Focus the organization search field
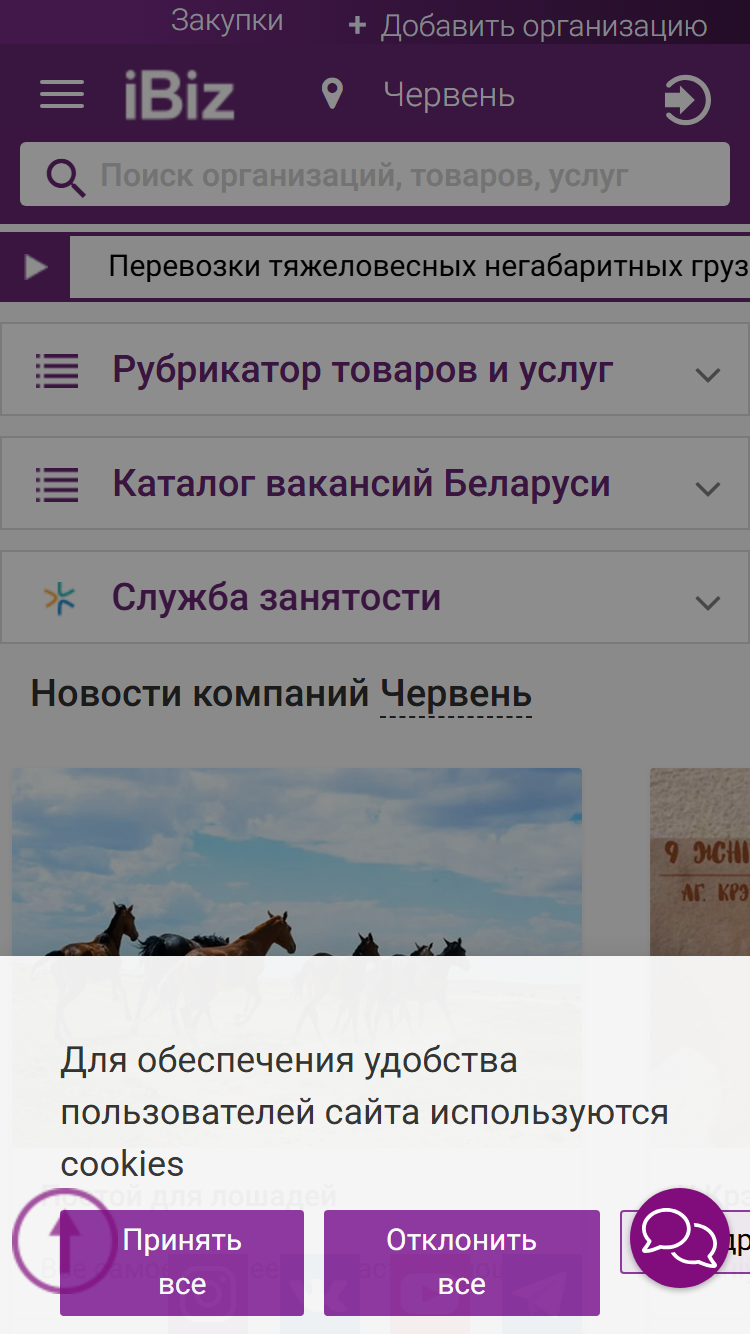Image resolution: width=750 pixels, height=1334 pixels. pyautogui.click(x=375, y=174)
